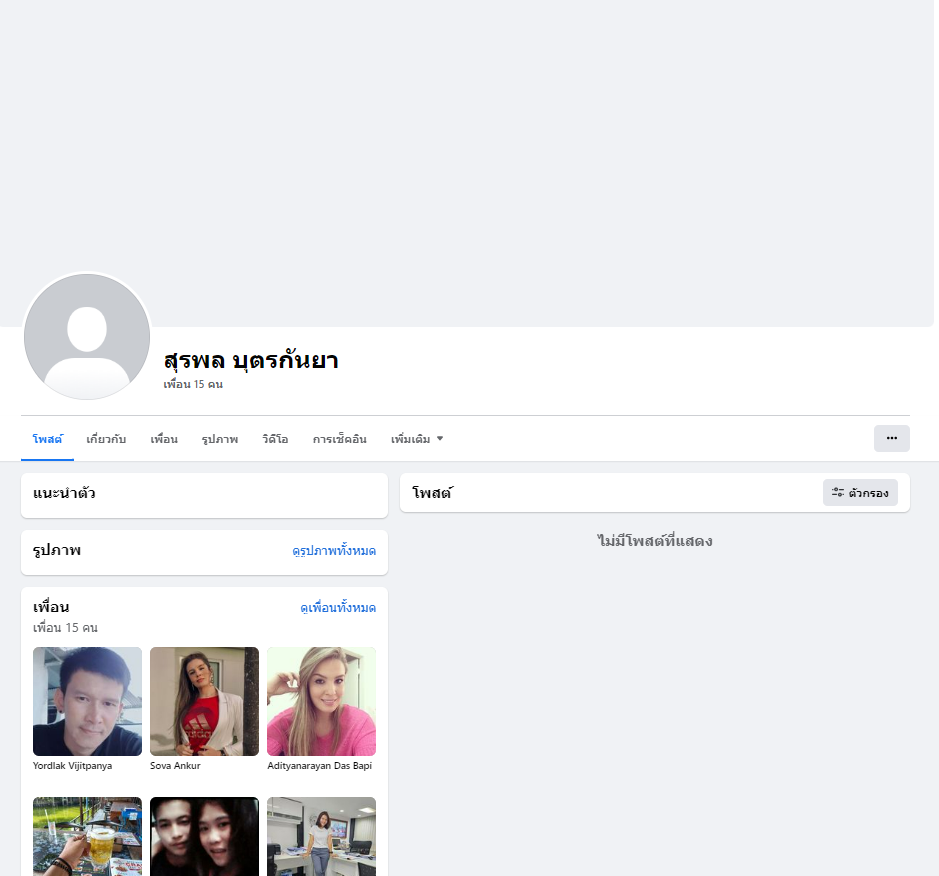Image resolution: width=939 pixels, height=876 pixels.
Task: Open the friend photo showing a beer glass
Action: (x=87, y=836)
